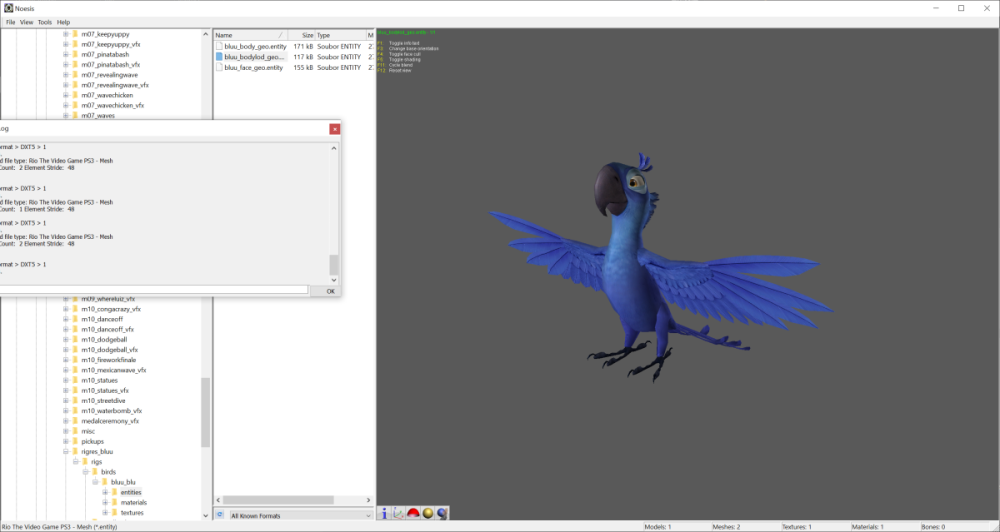Image resolution: width=1000 pixels, height=532 pixels.
Task: Expand the m07_keepyuppy_vfx folder node
Action: (x=66, y=45)
